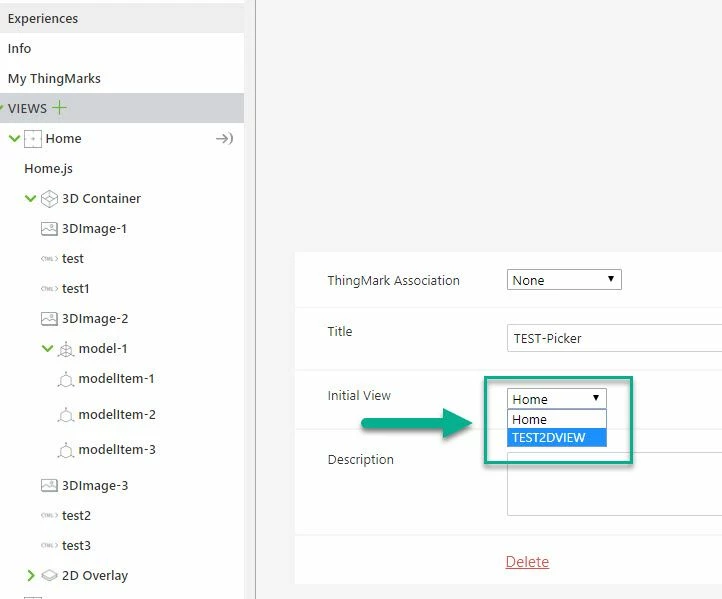This screenshot has height=599, width=722.
Task: Click the green plus icon beside VIEWS
Action: tap(59, 108)
